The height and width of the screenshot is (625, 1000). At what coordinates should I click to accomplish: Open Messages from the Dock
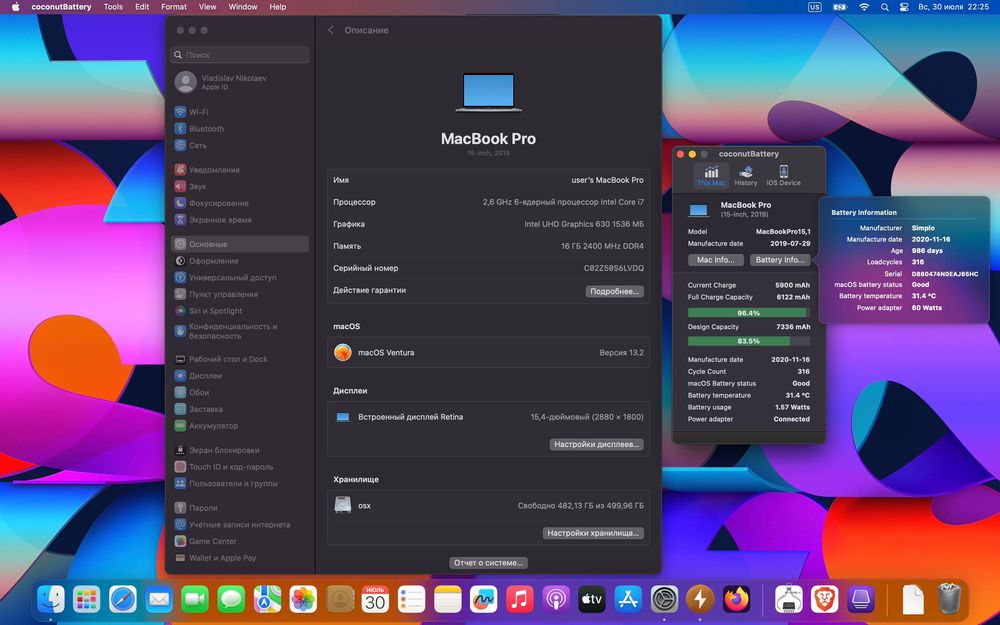[231, 599]
